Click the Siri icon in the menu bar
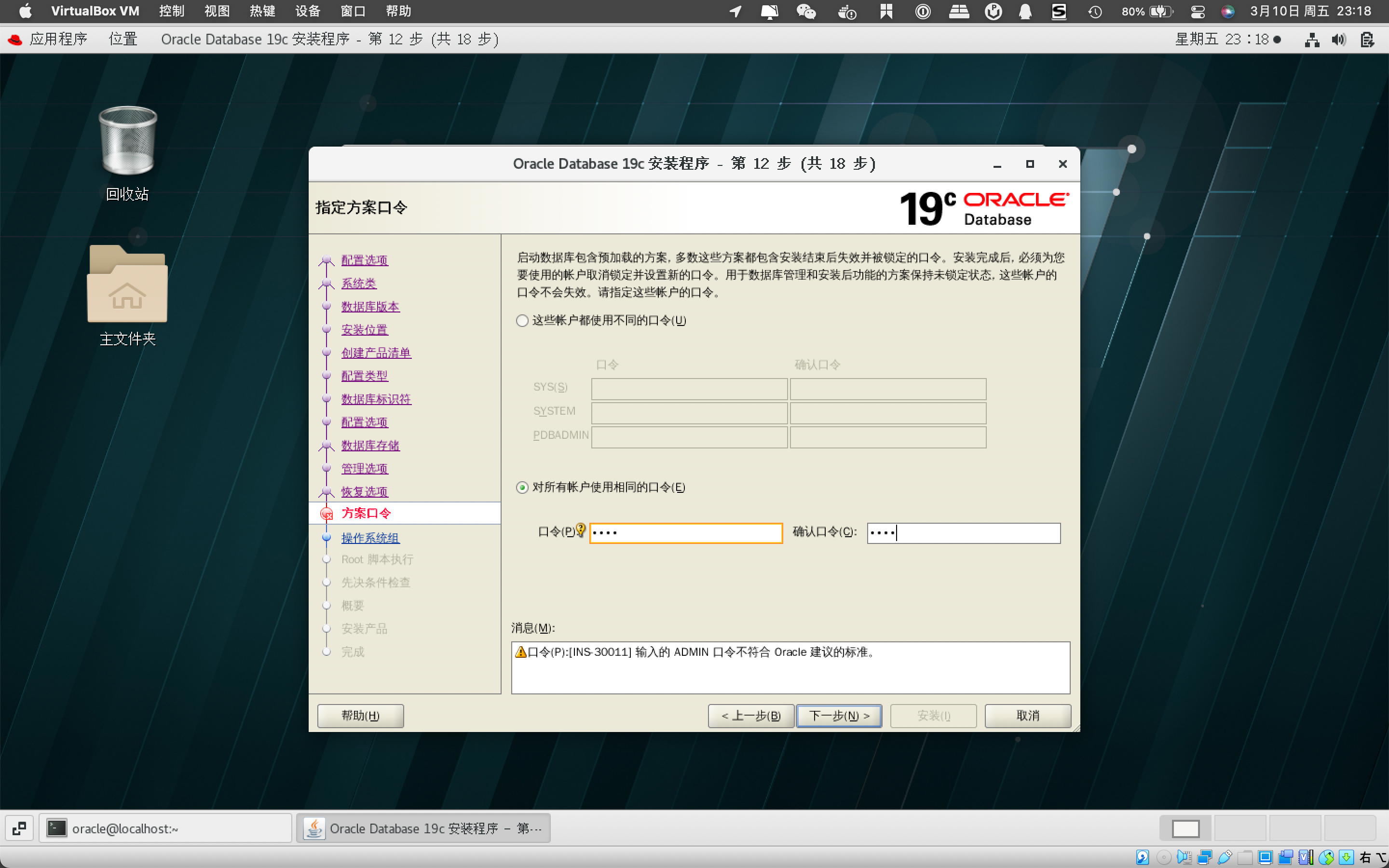Image resolution: width=1389 pixels, height=868 pixels. coord(1227,11)
